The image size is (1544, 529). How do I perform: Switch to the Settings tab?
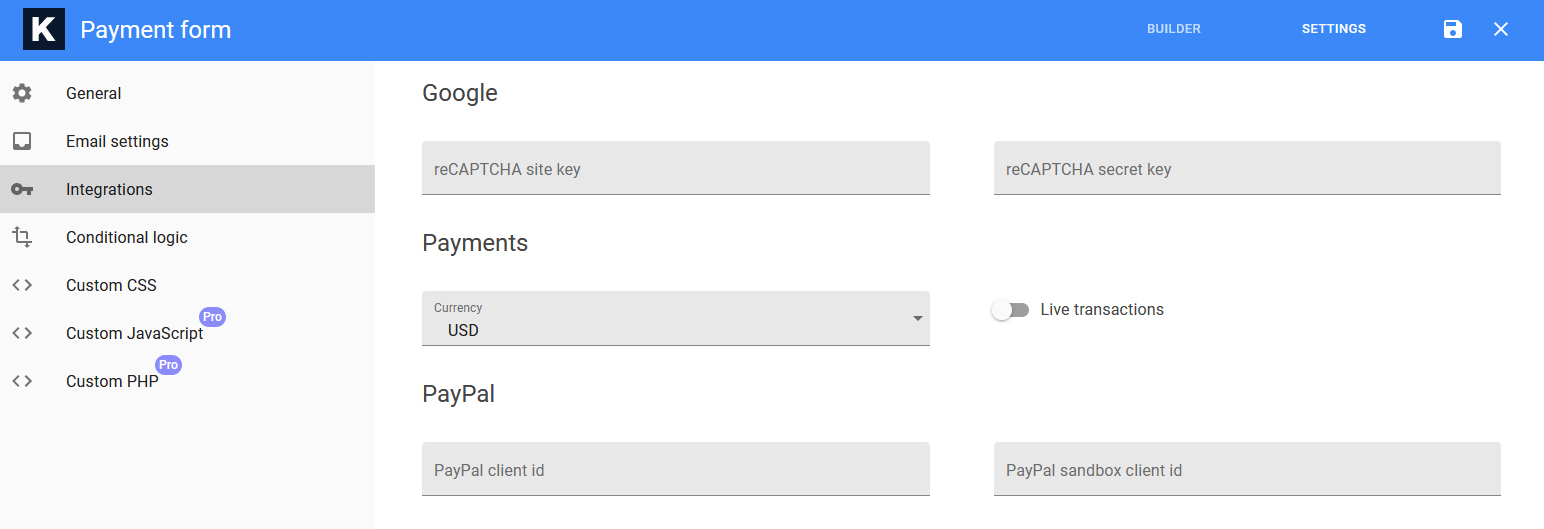point(1334,29)
